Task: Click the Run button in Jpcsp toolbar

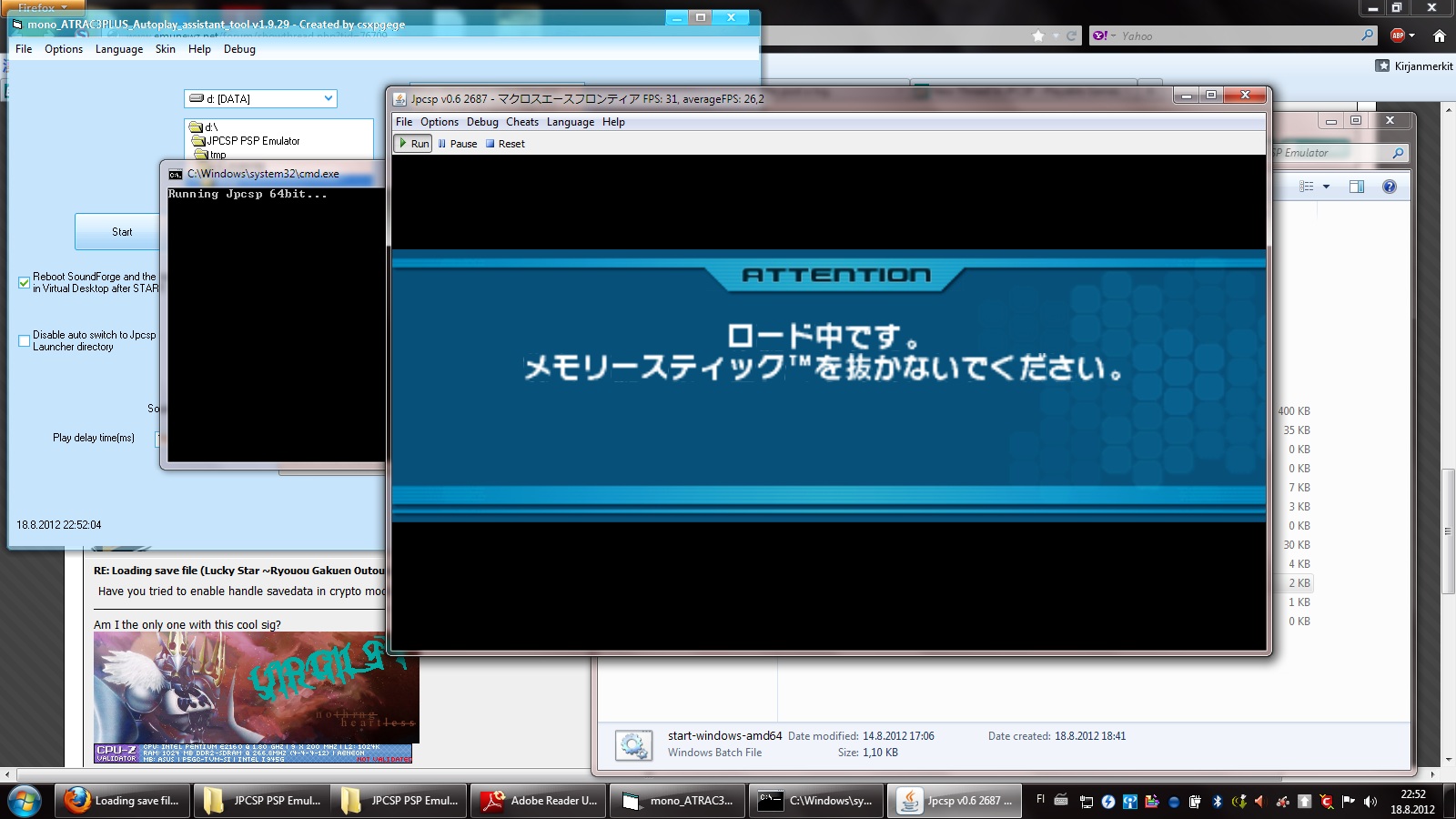Action: (x=413, y=144)
